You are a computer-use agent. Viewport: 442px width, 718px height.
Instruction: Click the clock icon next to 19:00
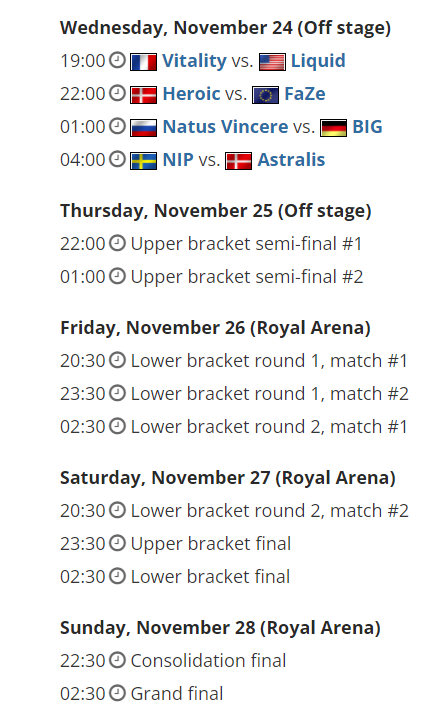pos(117,60)
